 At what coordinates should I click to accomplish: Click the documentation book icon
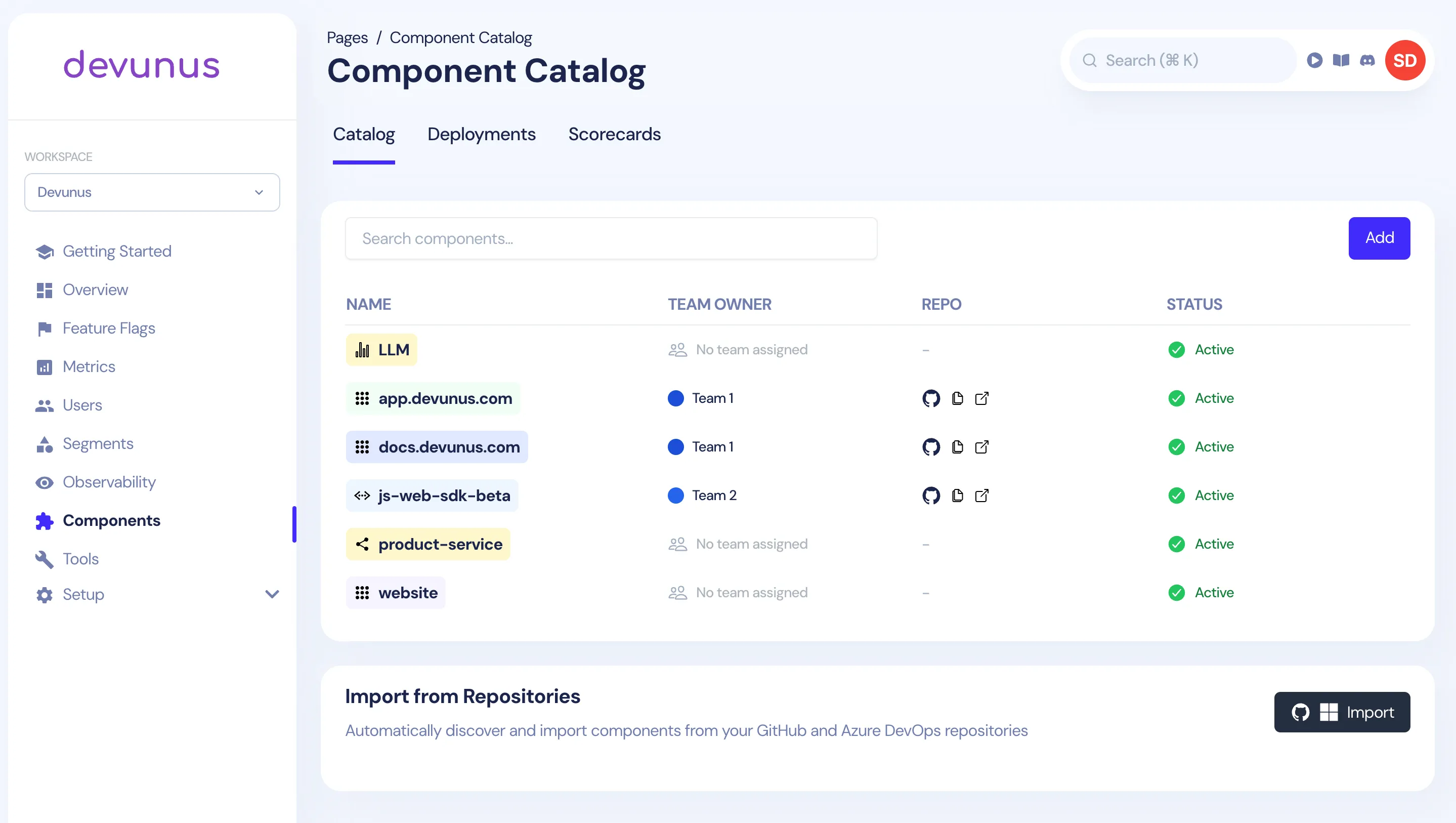point(1341,60)
